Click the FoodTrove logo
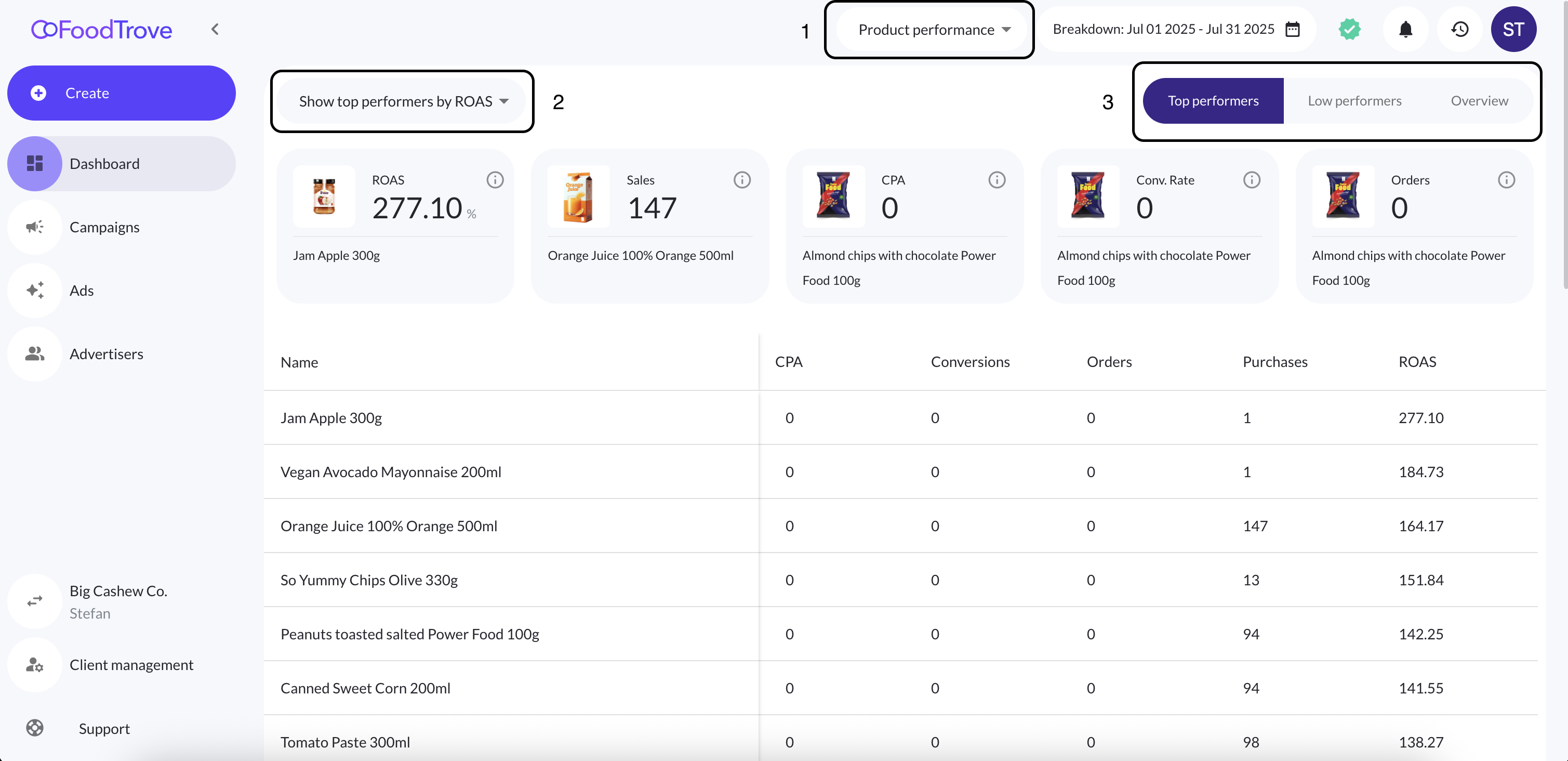1568x761 pixels. pos(102,29)
